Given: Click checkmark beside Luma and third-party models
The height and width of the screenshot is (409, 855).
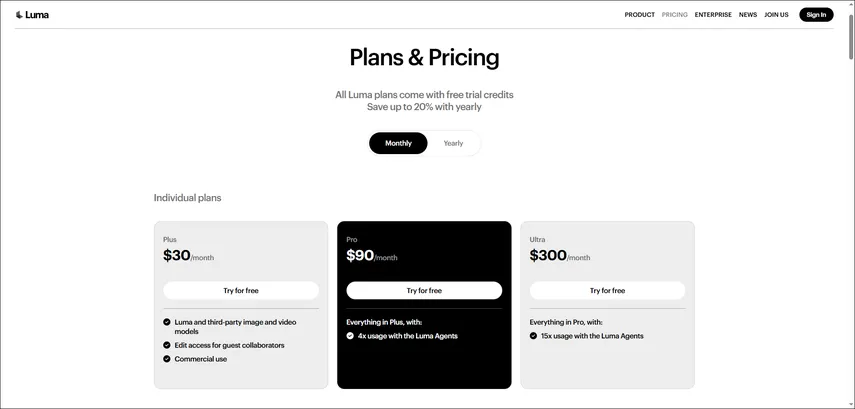Looking at the screenshot, I should [x=167, y=322].
